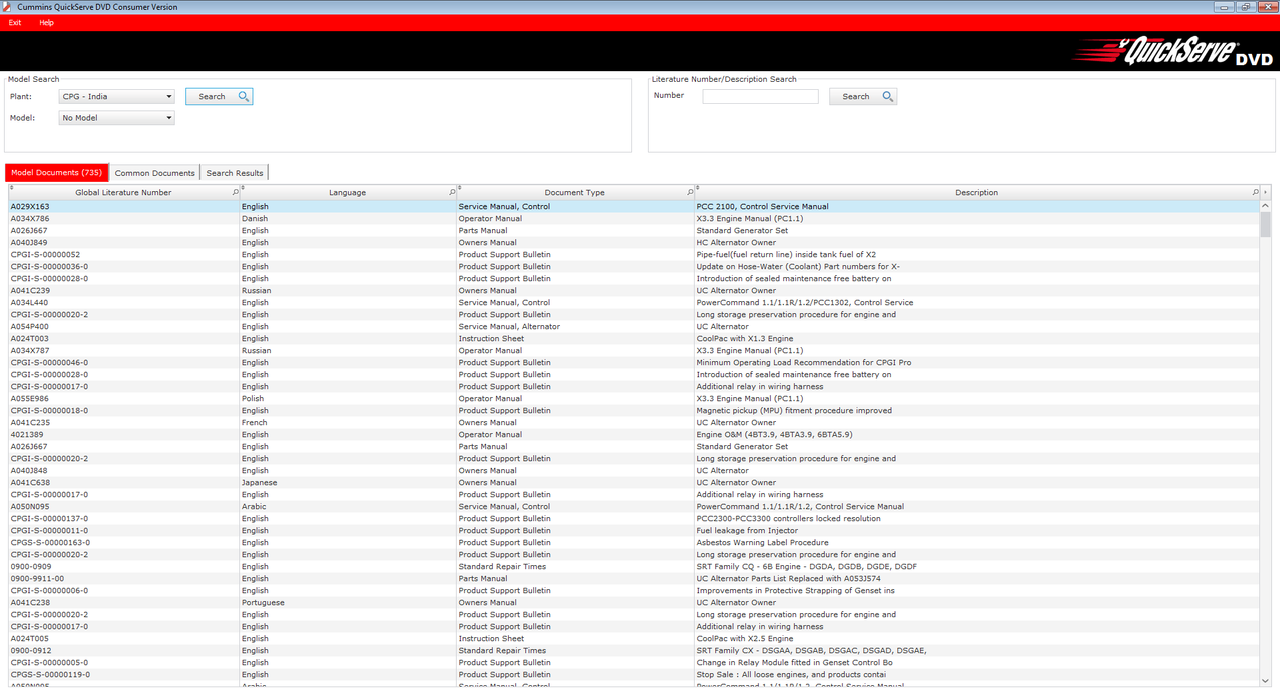1280x693 pixels.
Task: Open the Help menu
Action: tap(46, 23)
